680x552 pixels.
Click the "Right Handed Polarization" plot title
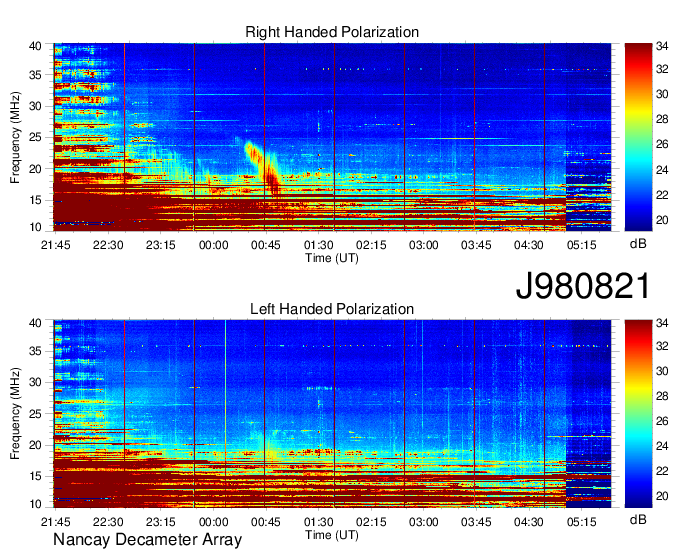[x=332, y=32]
